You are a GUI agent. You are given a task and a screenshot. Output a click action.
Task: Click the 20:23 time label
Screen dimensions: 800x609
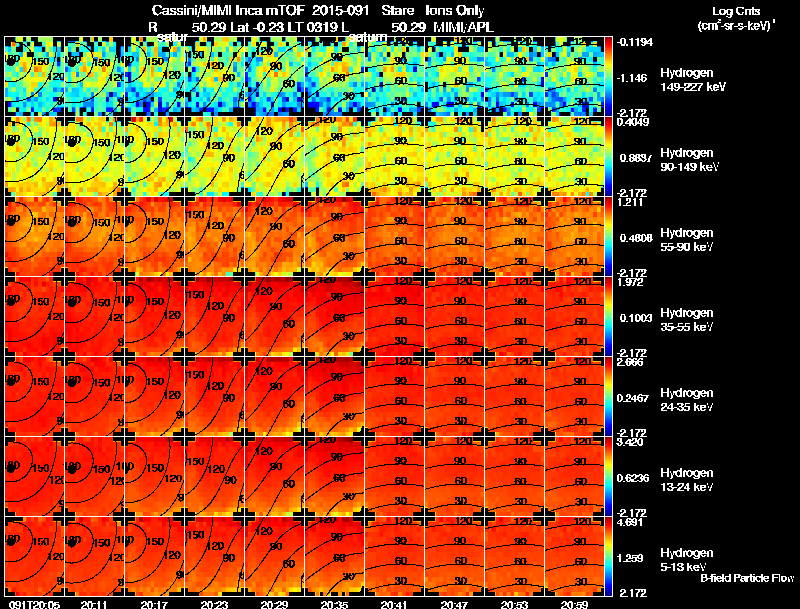214,604
